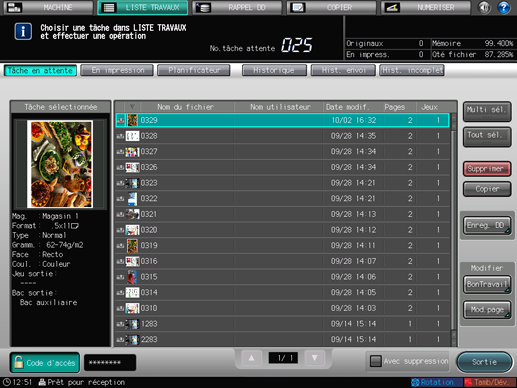This screenshot has height=388, width=517.
Task: Select job 0323 thumbnail icon
Action: [x=132, y=183]
